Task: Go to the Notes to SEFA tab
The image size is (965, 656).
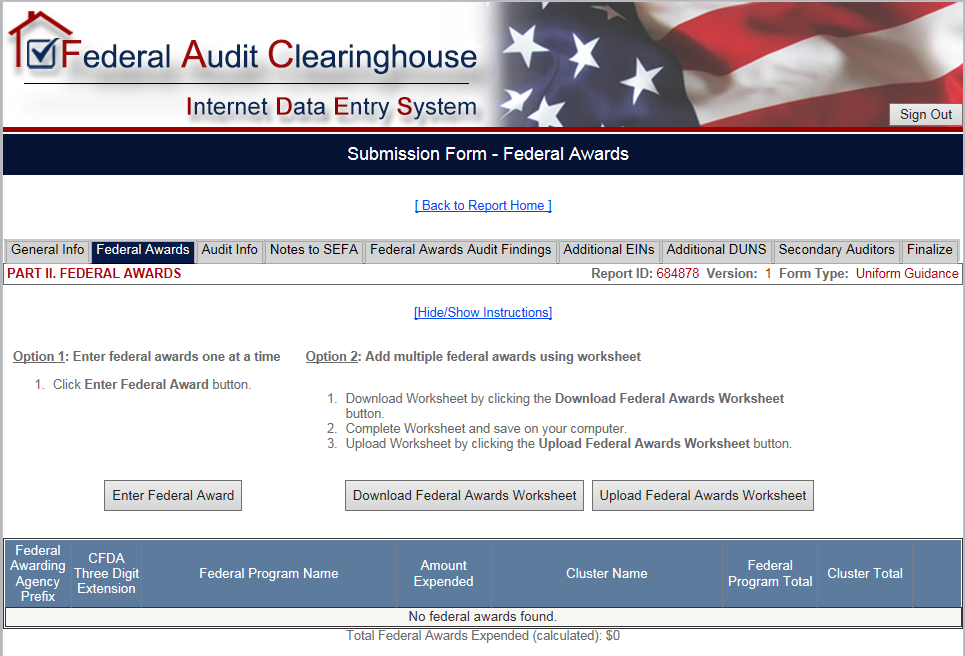Action: 314,250
